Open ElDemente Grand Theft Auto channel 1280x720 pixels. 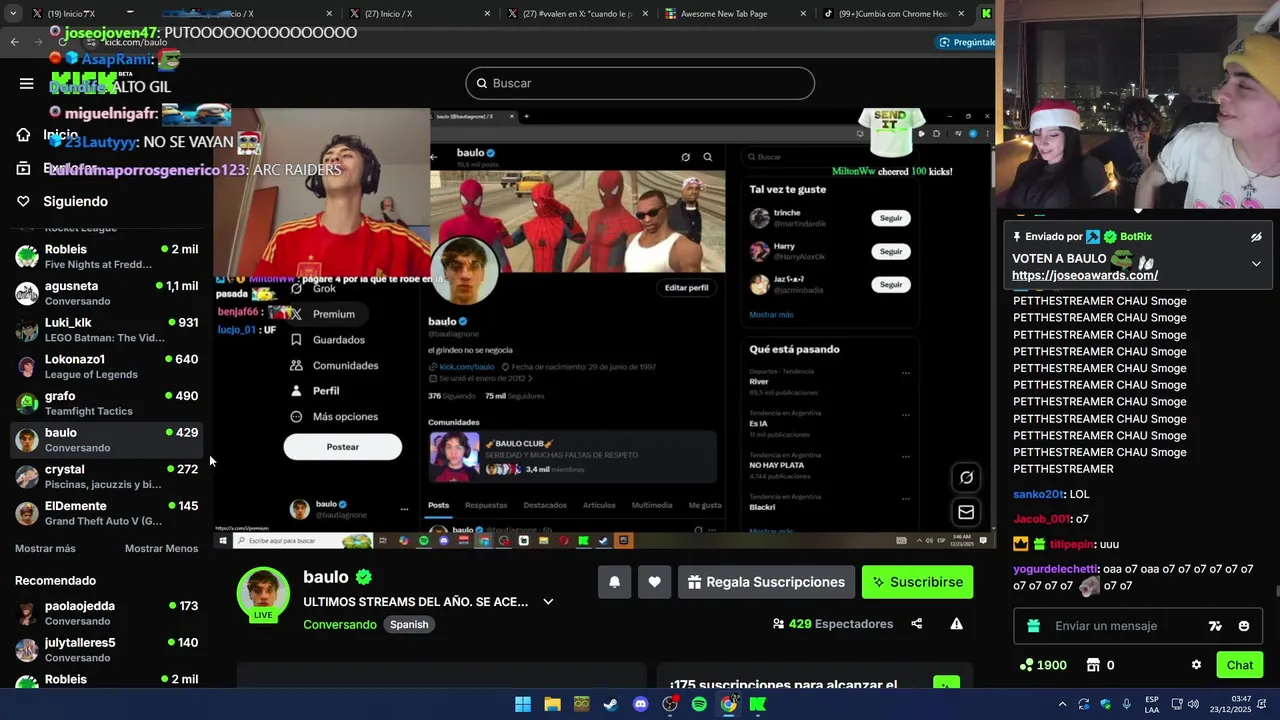(x=107, y=513)
